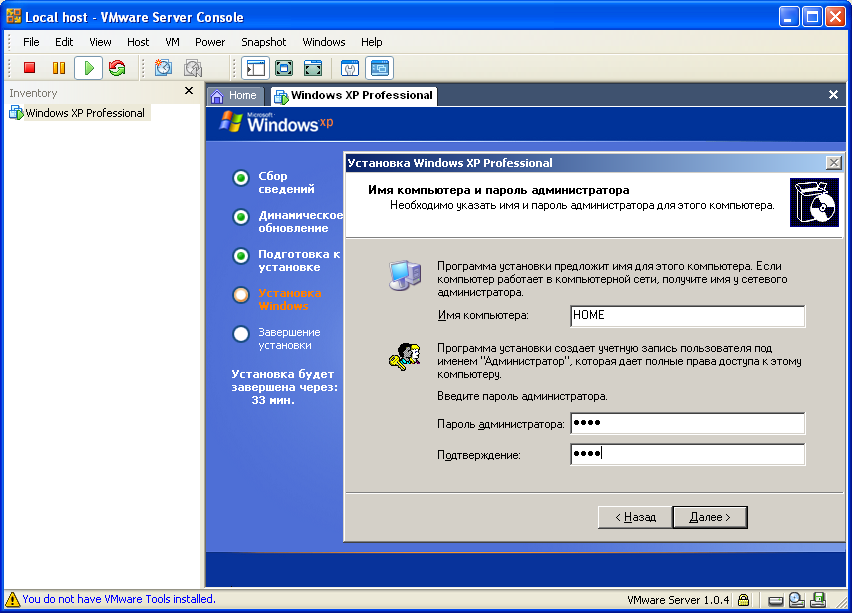The width and height of the screenshot is (852, 613).
Task: Click the orange Suspend pause icon
Action: tap(59, 68)
